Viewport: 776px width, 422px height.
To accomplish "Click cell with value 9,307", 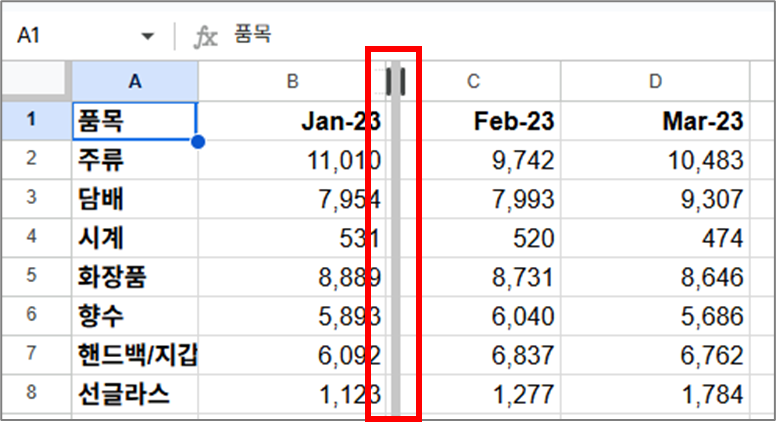I will click(x=655, y=198).
